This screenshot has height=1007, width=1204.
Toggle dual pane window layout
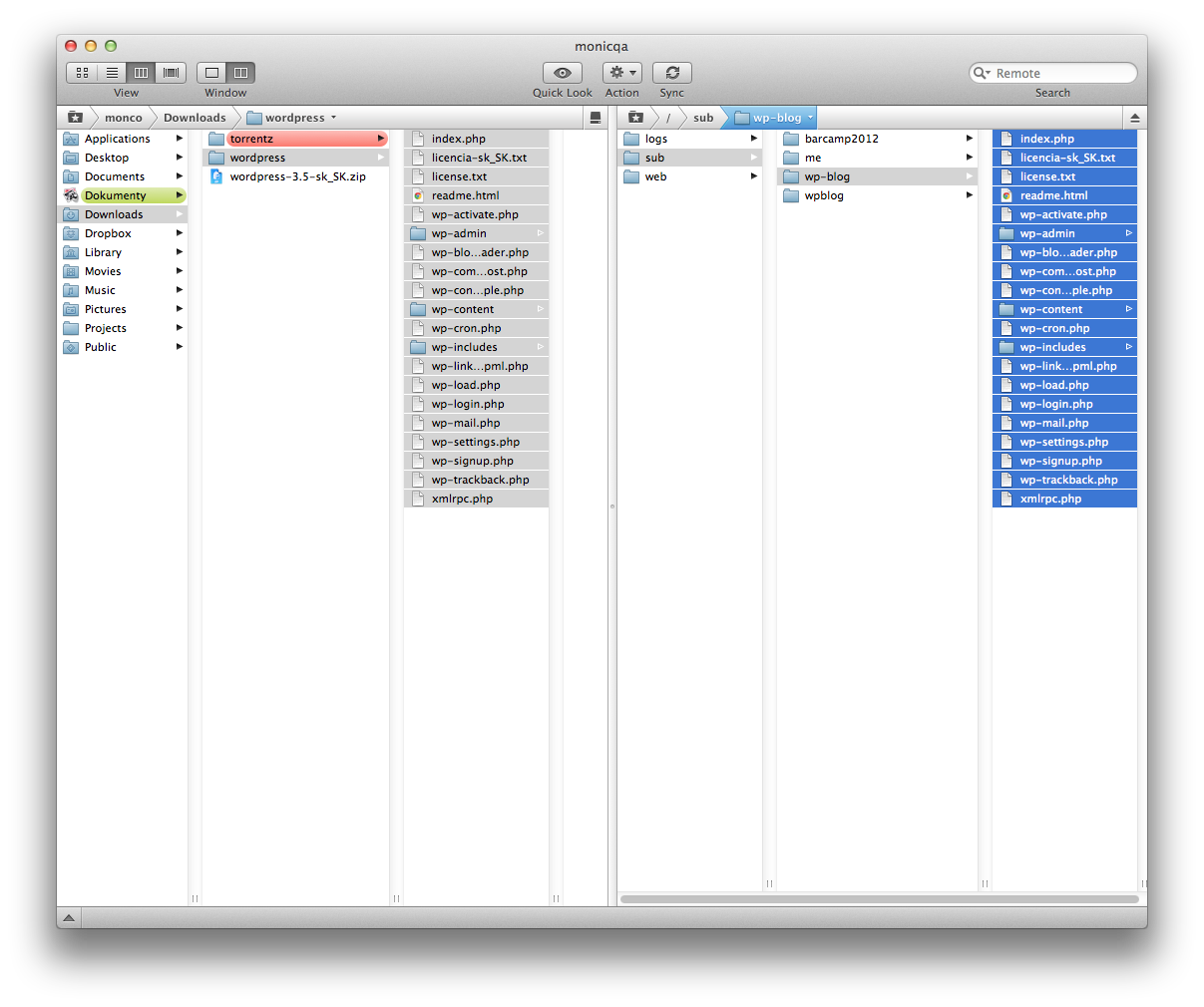(240, 73)
